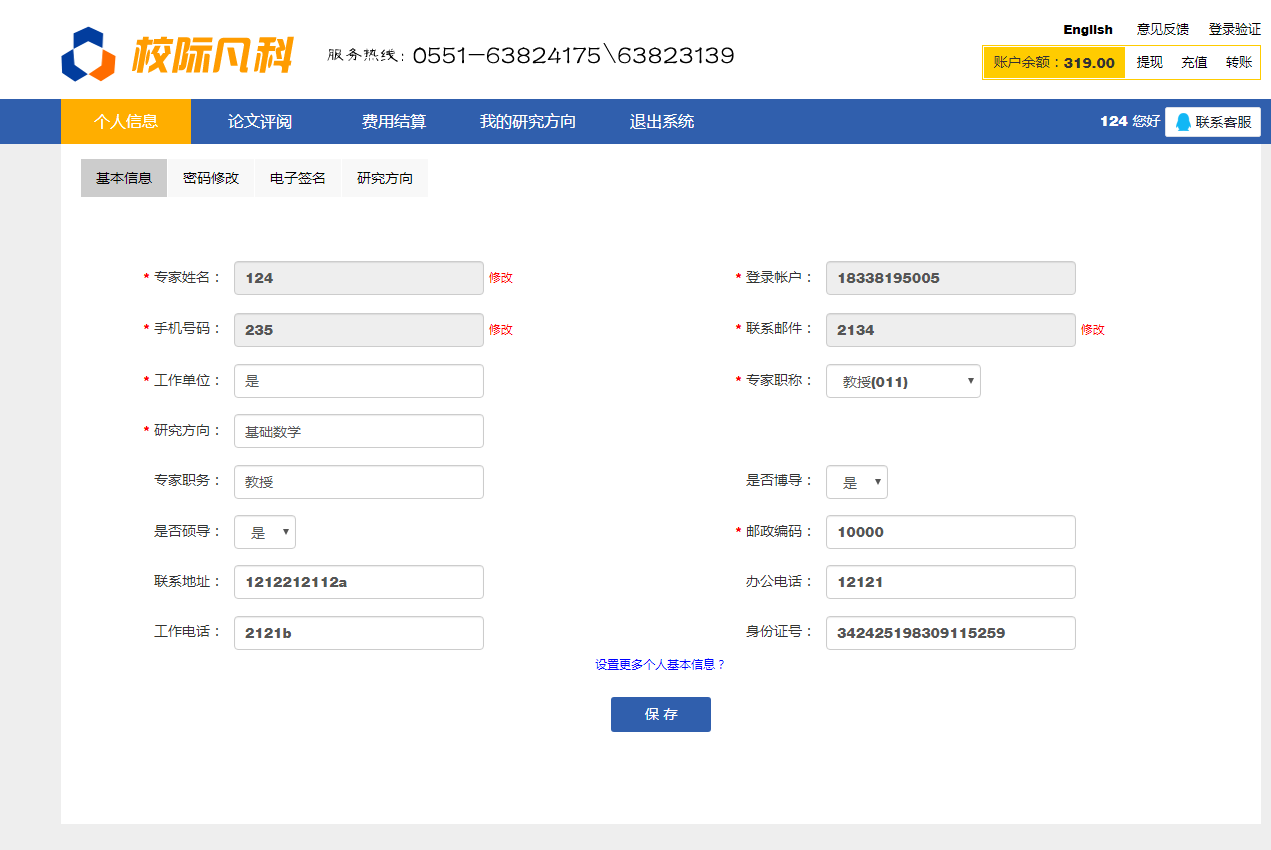Select the 研究方向 sub-tab
The width and height of the screenshot is (1271, 850).
point(385,178)
